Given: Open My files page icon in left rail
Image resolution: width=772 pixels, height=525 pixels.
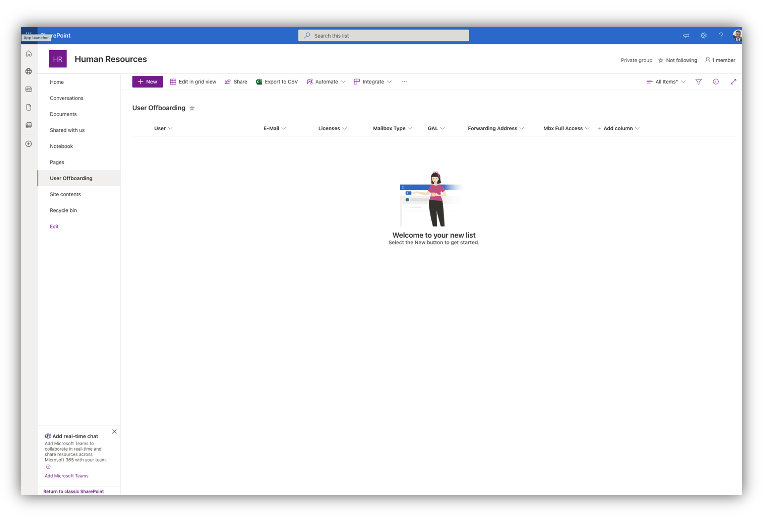Looking at the screenshot, I should pos(29,107).
